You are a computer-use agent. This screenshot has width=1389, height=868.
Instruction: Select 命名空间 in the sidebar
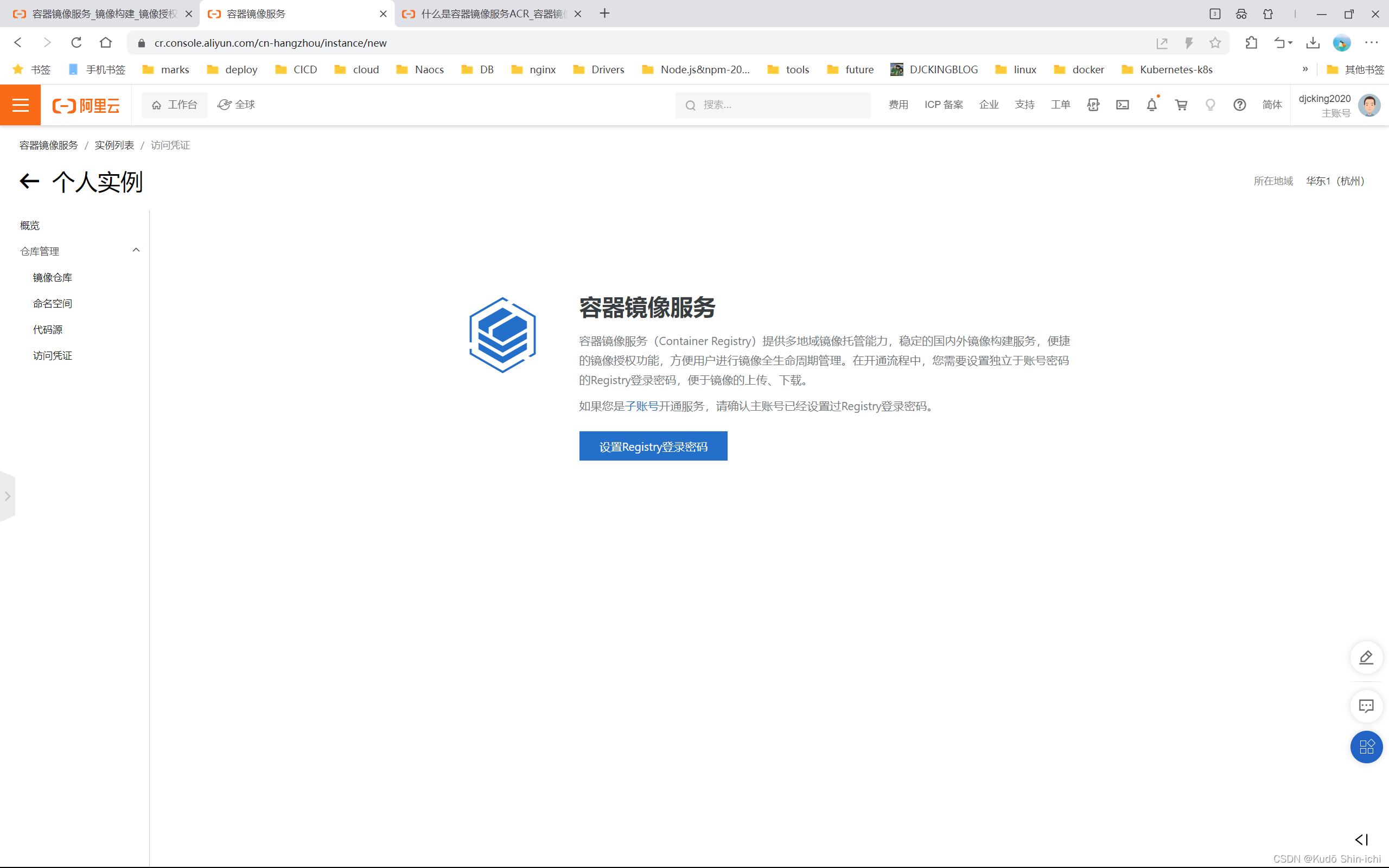[52, 303]
